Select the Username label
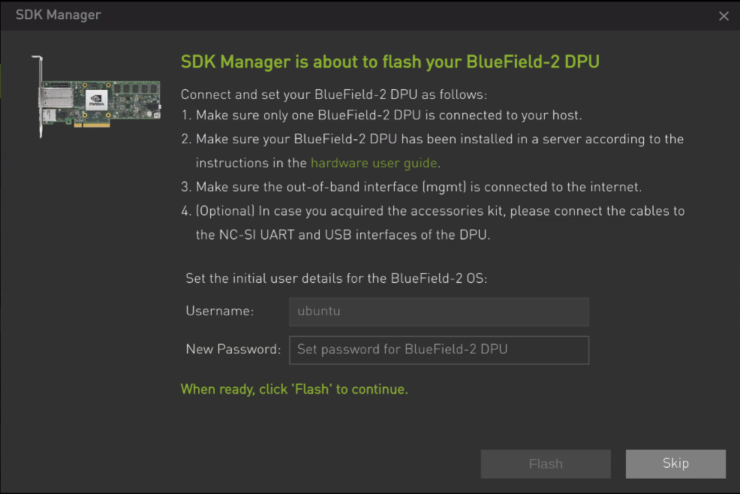The width and height of the screenshot is (740, 494). (x=219, y=311)
